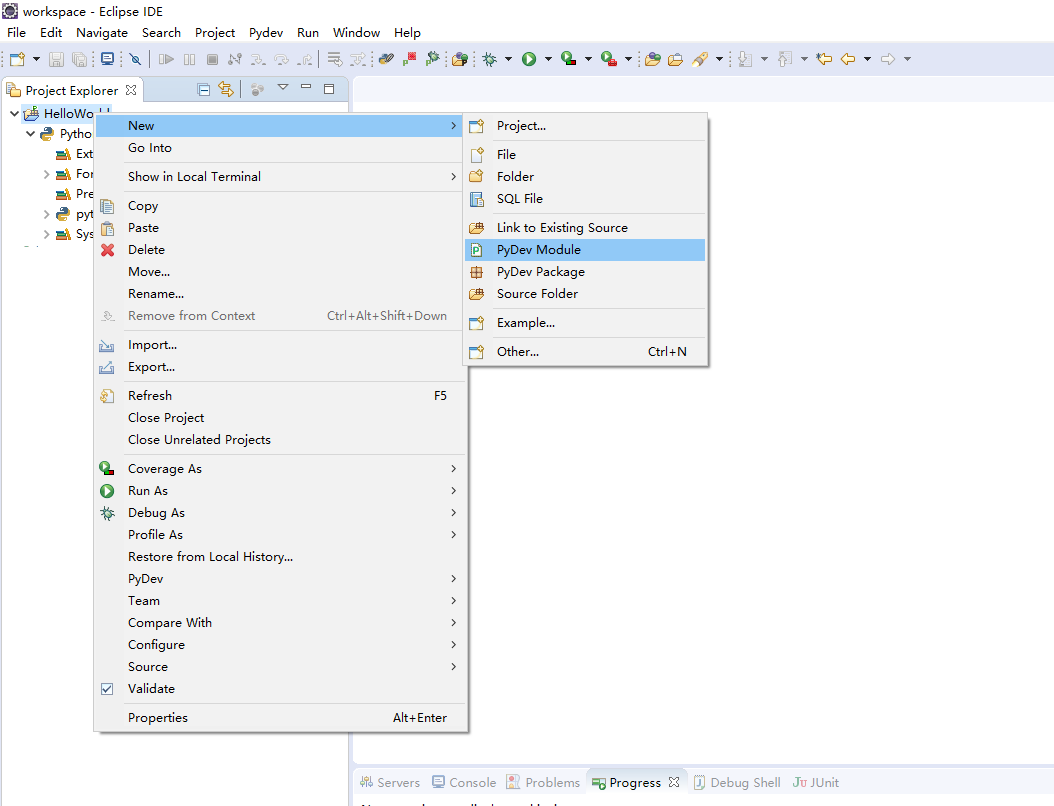Open the Back history dropdown arrow

(x=867, y=59)
